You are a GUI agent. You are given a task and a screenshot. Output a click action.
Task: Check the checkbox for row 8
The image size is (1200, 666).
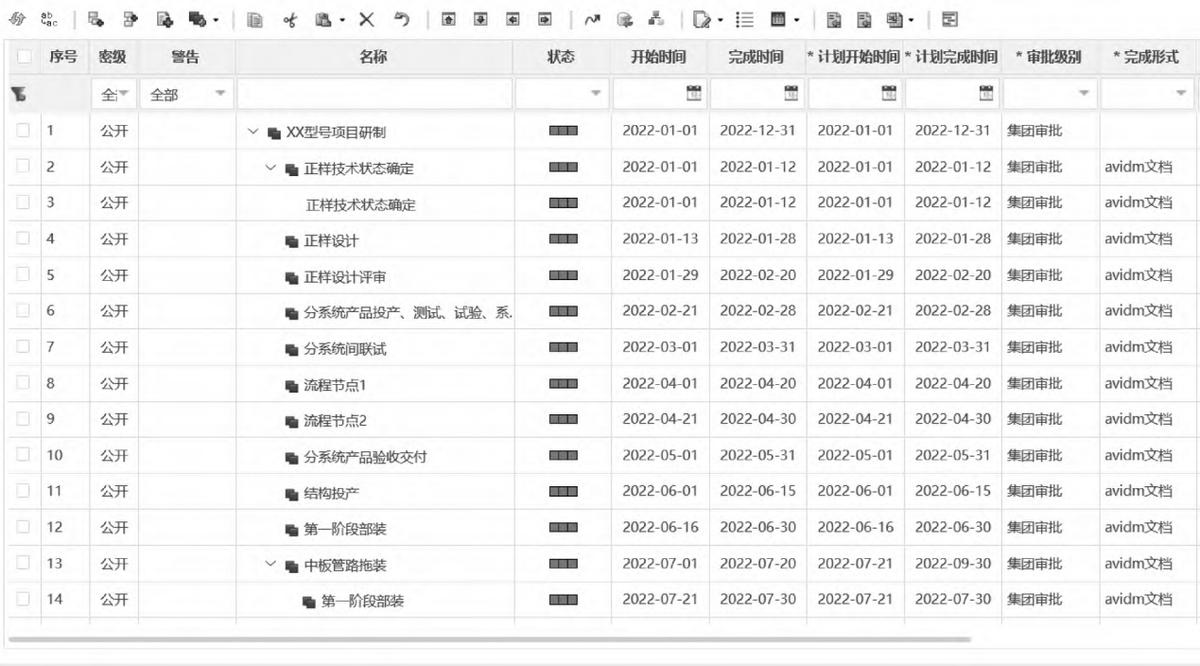tap(23, 382)
